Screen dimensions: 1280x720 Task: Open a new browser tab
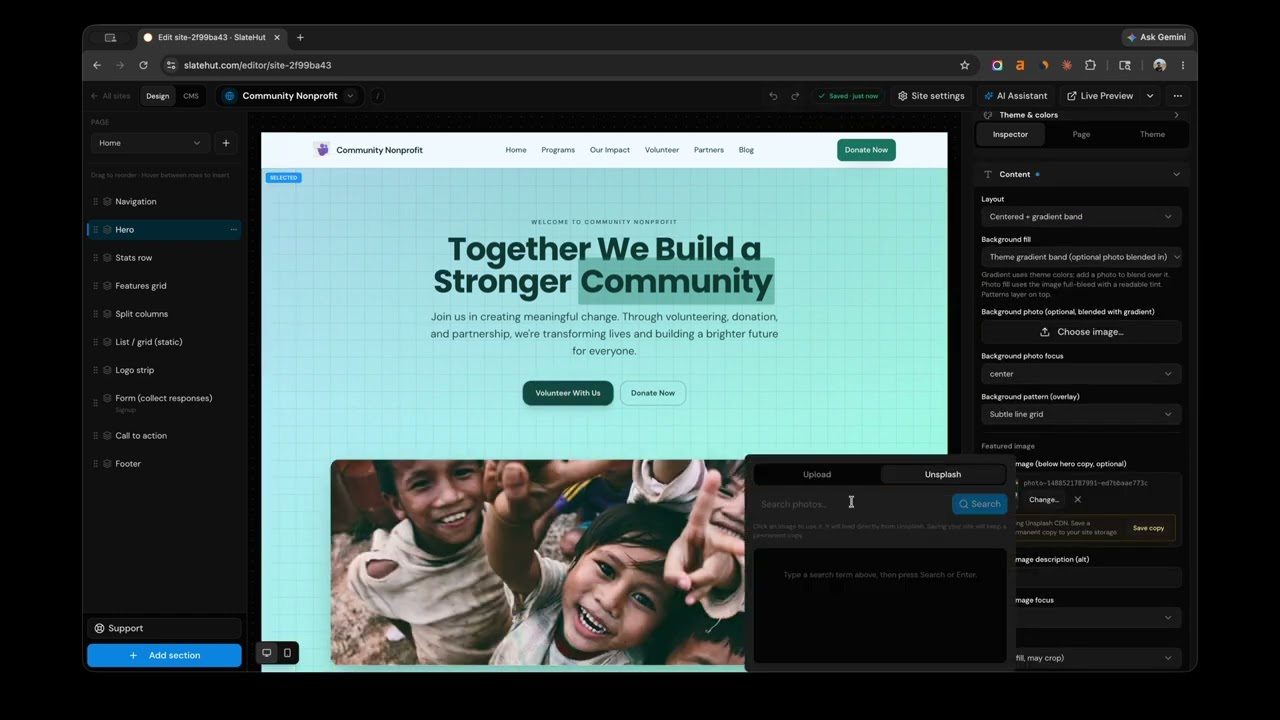(x=300, y=37)
